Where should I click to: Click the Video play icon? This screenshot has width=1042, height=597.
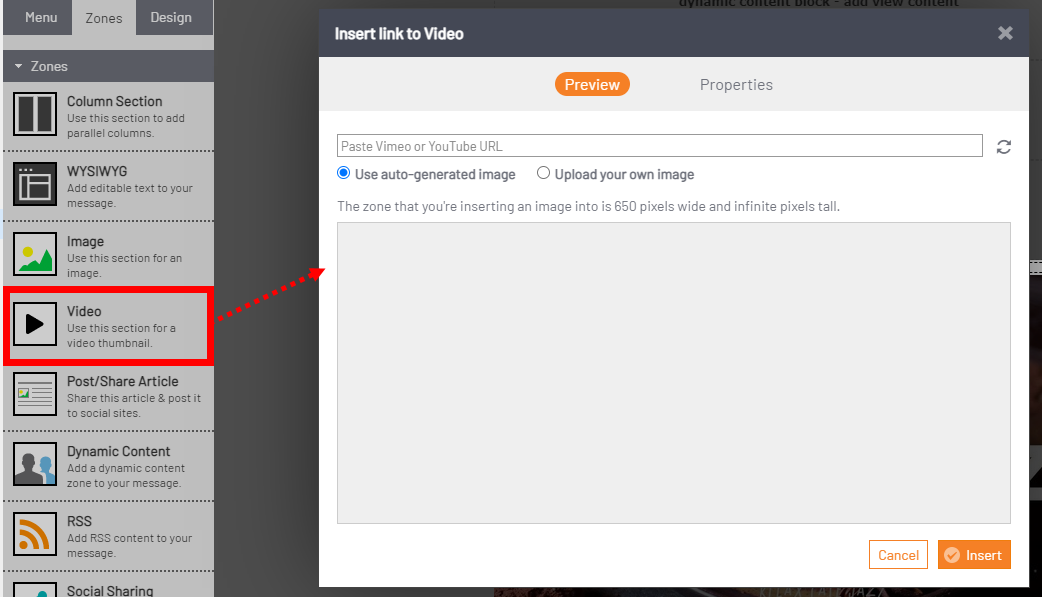pyautogui.click(x=35, y=324)
